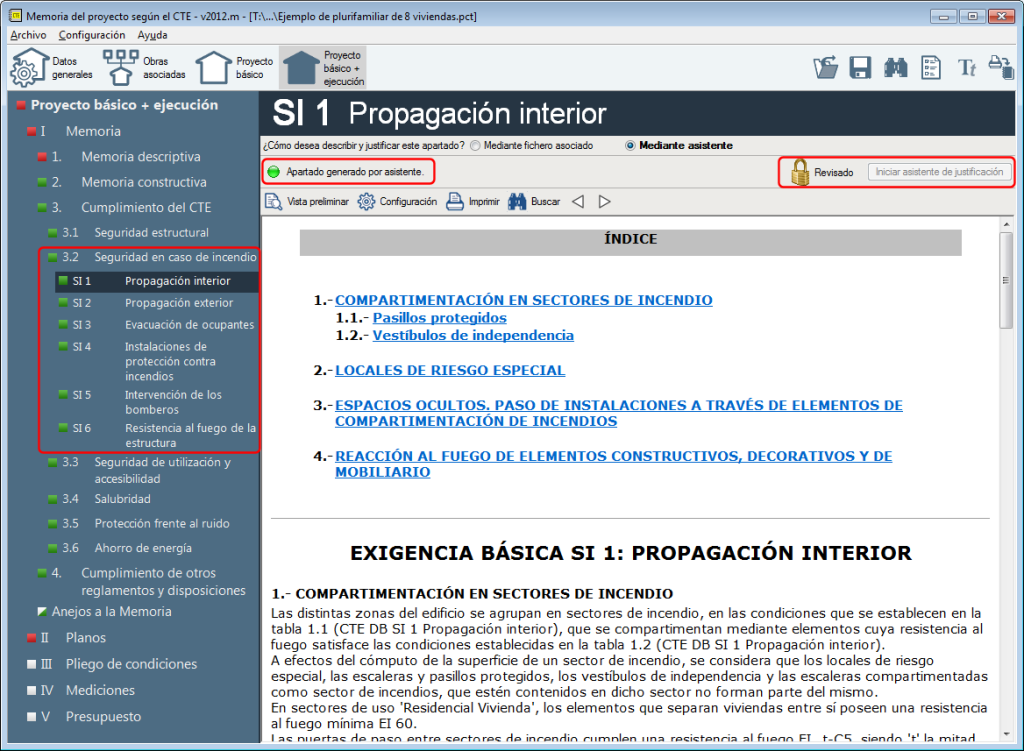Click Iniciar asistente de justificación button
Screen dimensions: 1024x751
939,172
